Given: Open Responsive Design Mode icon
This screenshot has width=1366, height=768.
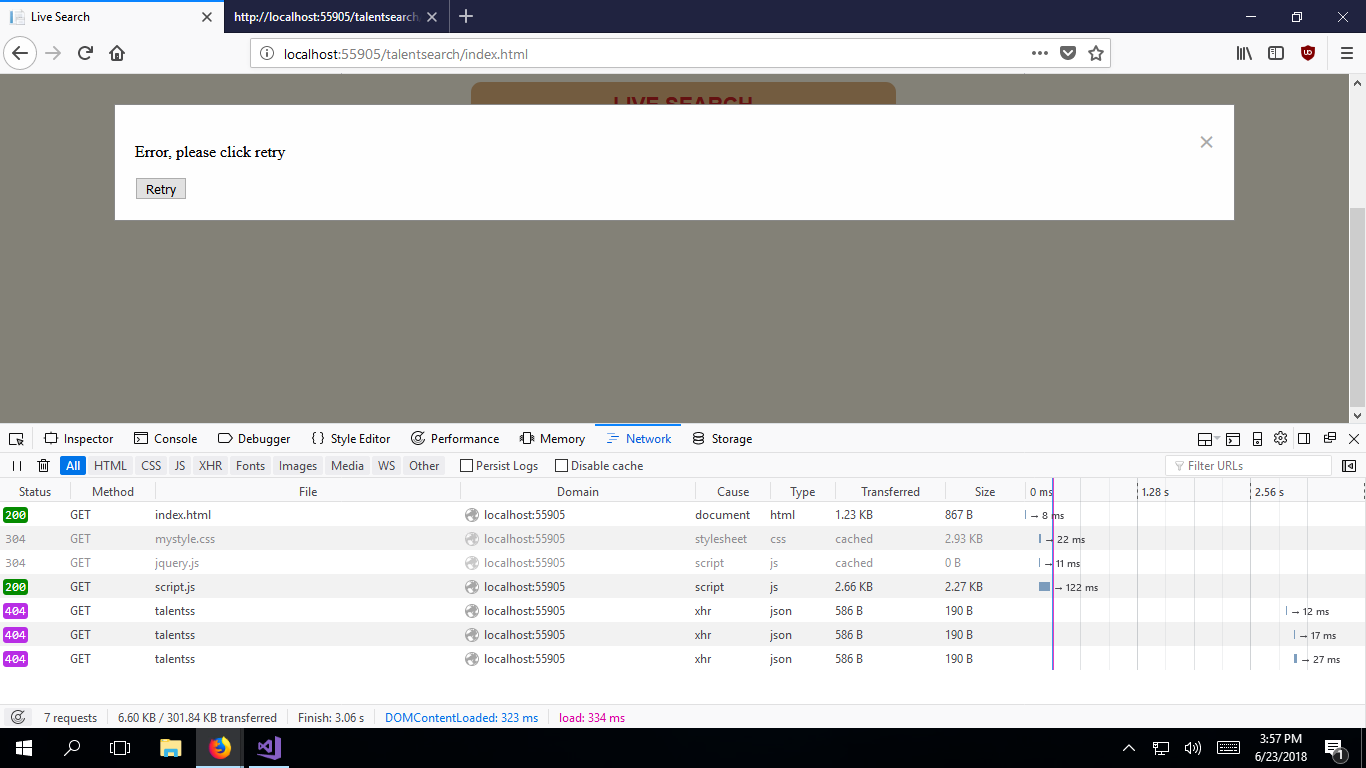Looking at the screenshot, I should 1257,439.
